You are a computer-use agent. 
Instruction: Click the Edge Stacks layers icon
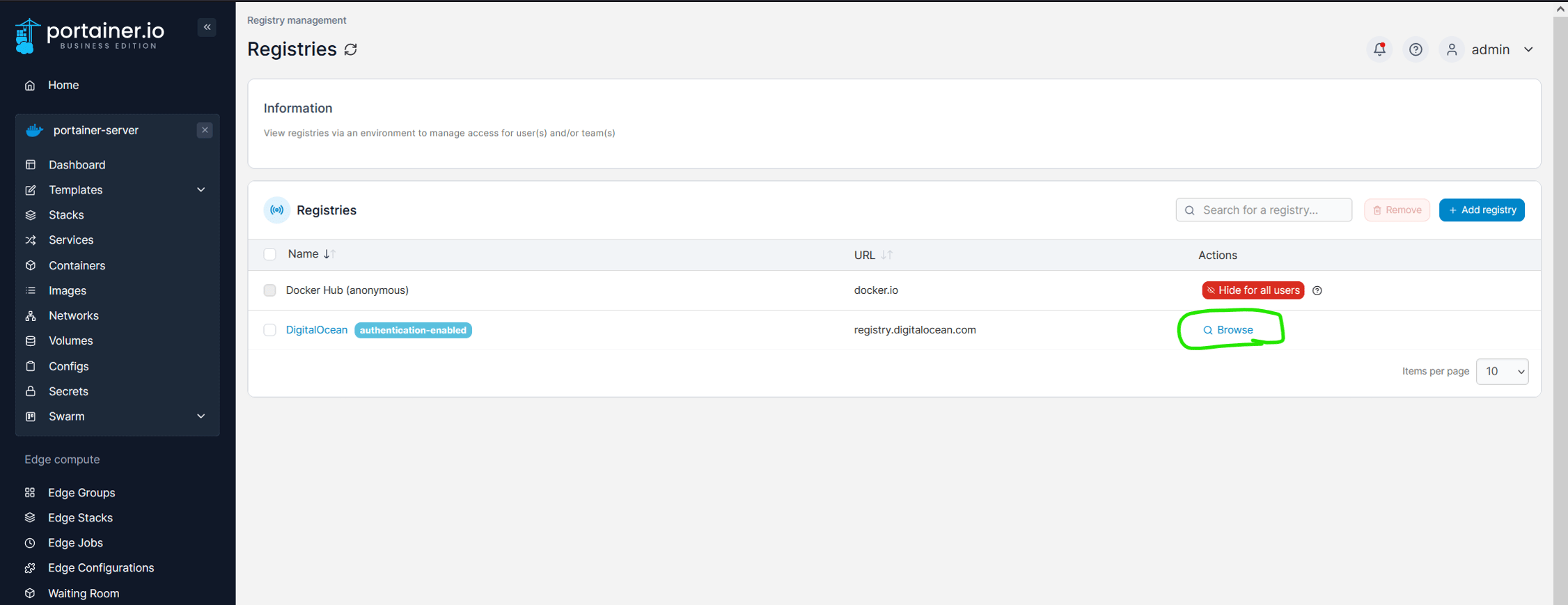click(30, 517)
